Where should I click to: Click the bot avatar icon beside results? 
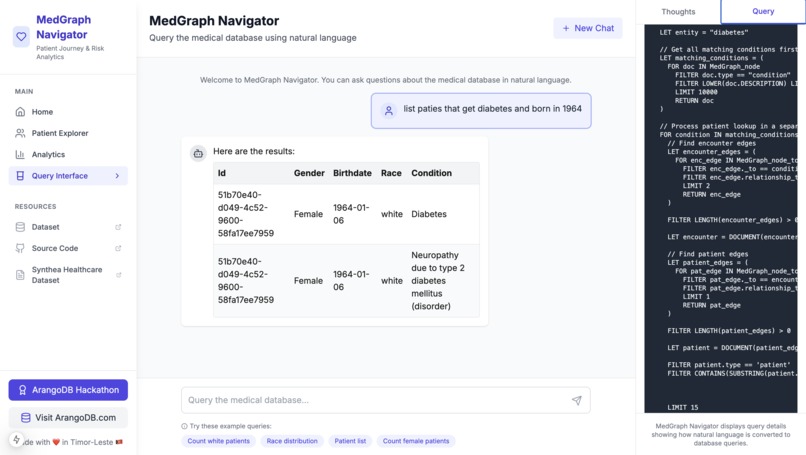click(x=198, y=153)
